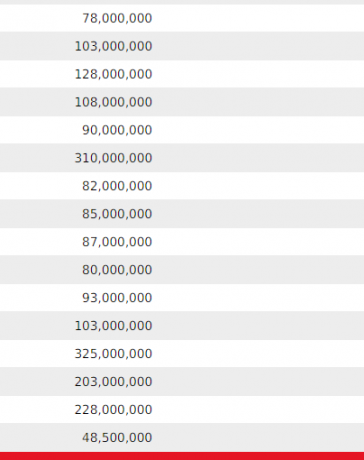Viewport: 364px width, 460px height.
Task: Select the 87,000,000 table value
Action: [x=117, y=242]
